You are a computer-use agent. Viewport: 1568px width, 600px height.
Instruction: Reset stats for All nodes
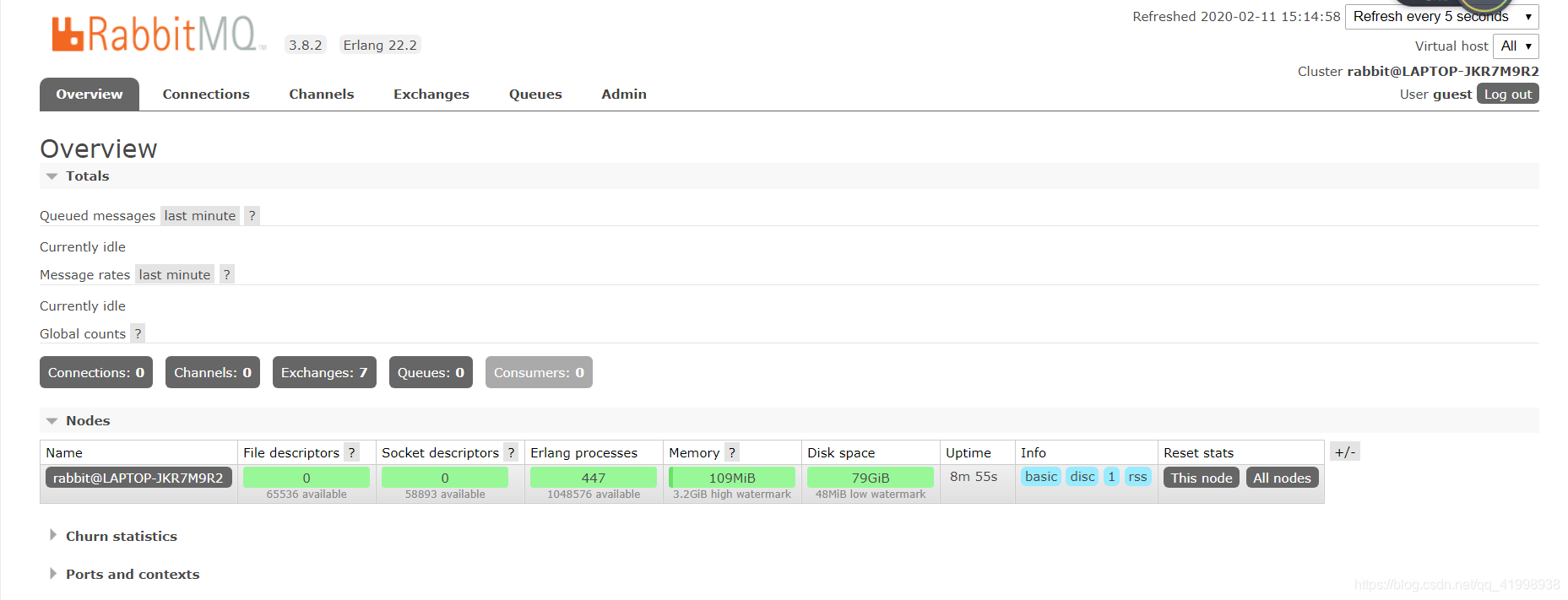1282,478
